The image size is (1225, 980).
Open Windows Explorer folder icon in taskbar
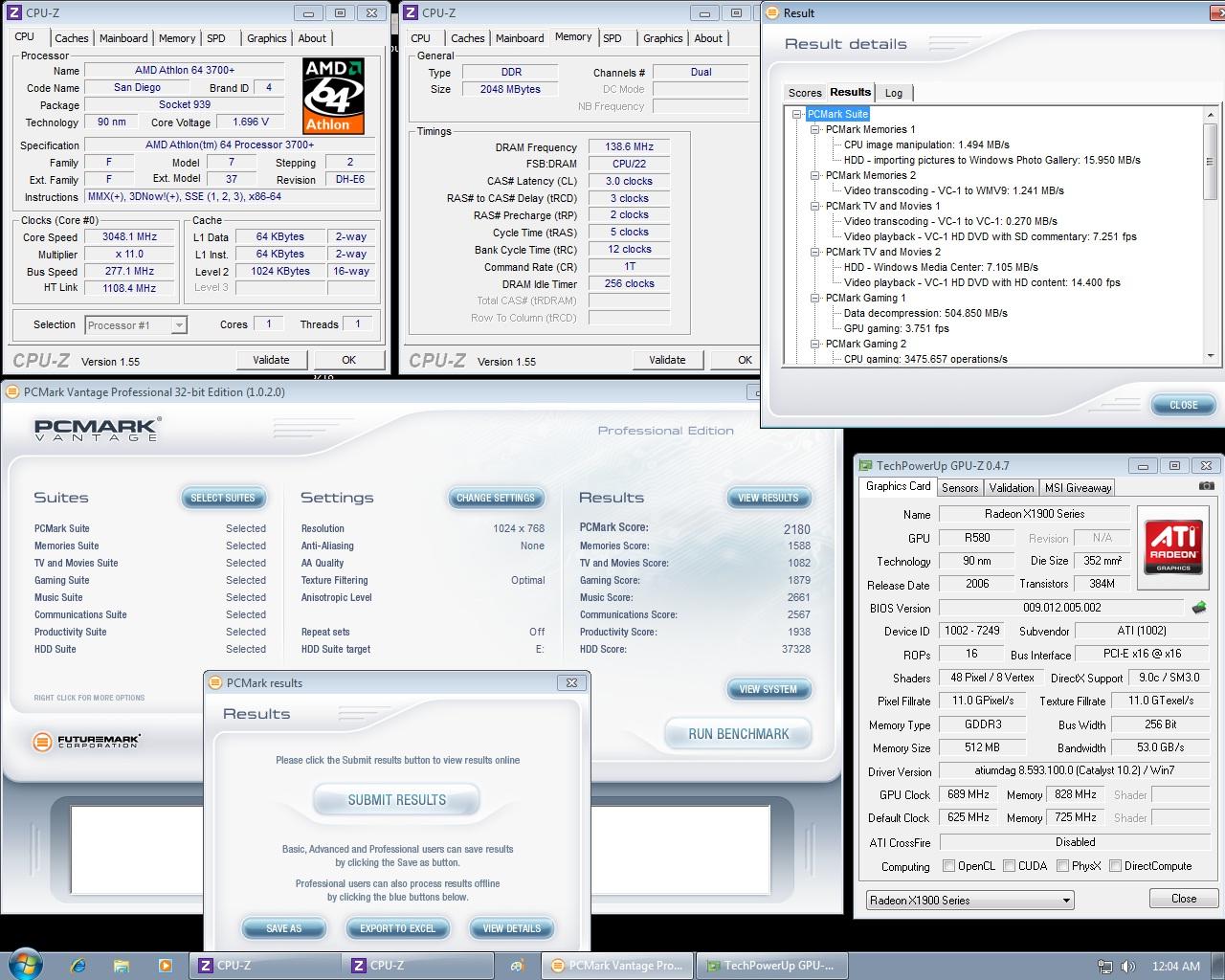(122, 966)
